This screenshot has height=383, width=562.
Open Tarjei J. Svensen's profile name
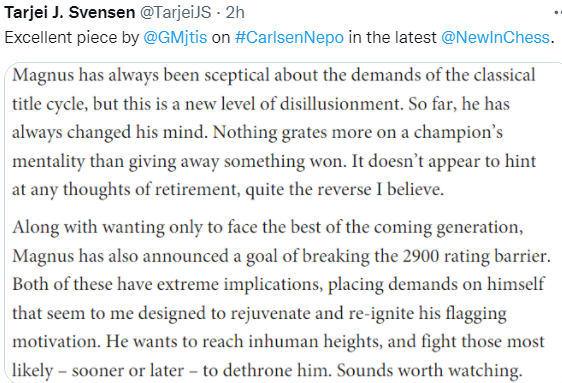tap(70, 13)
